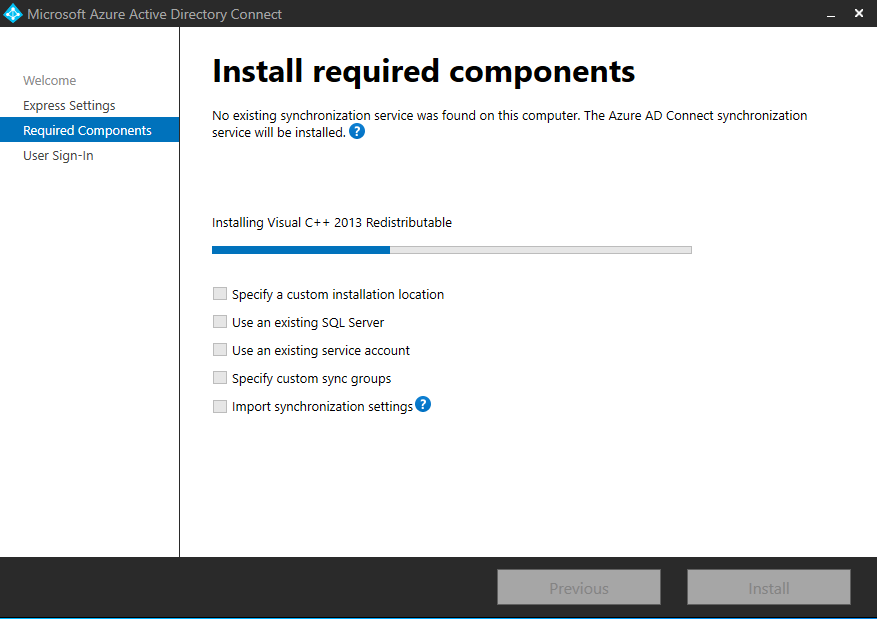Enable Specify a custom installation location
The height and width of the screenshot is (619, 877).
pyautogui.click(x=220, y=294)
